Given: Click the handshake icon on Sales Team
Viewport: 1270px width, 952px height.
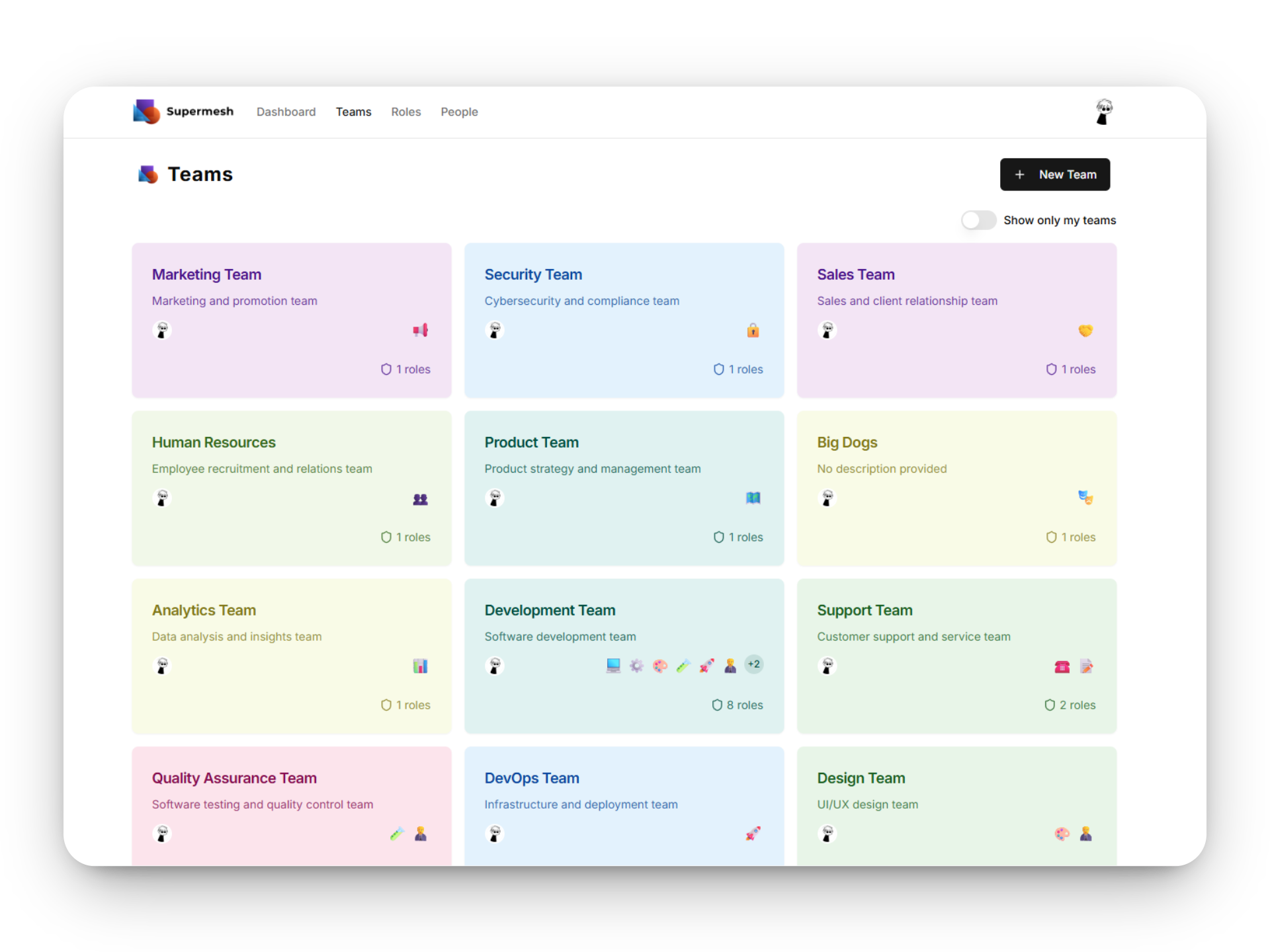Looking at the screenshot, I should (1085, 330).
